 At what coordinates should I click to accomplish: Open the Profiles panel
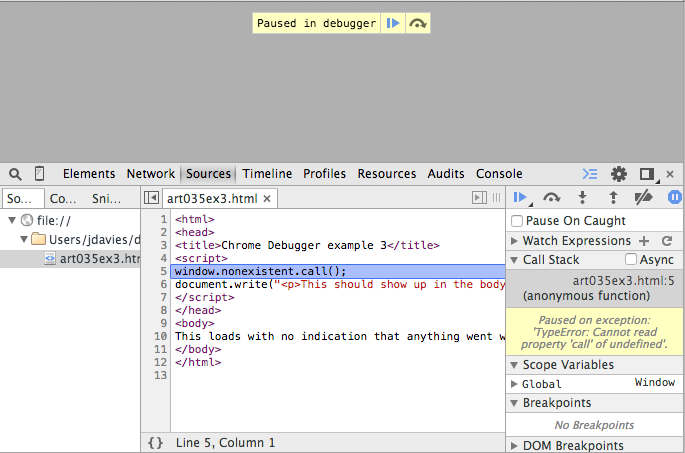[x=325, y=174]
